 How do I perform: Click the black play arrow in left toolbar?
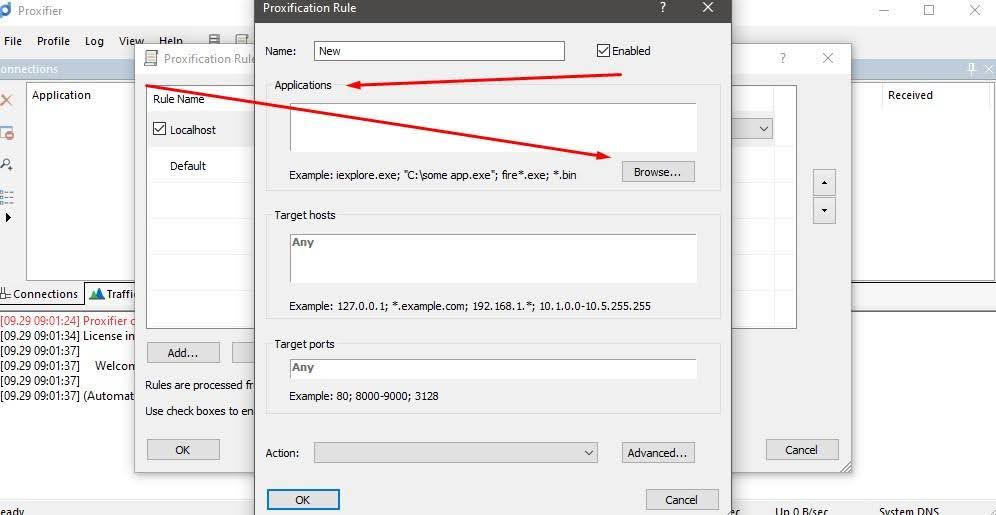[x=8, y=218]
